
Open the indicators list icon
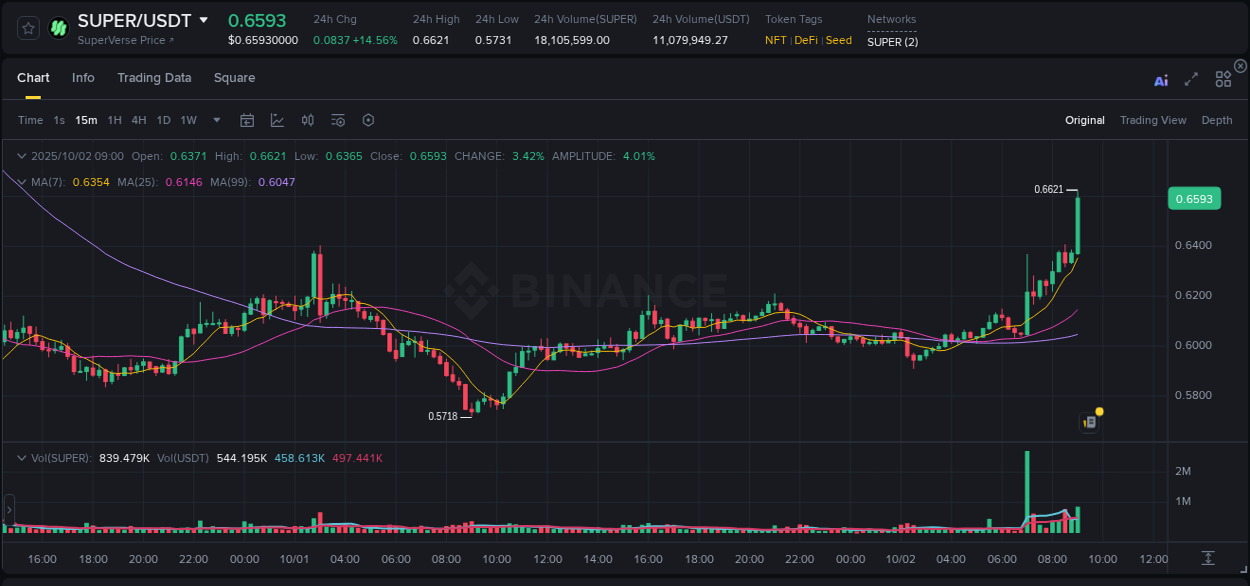click(337, 120)
